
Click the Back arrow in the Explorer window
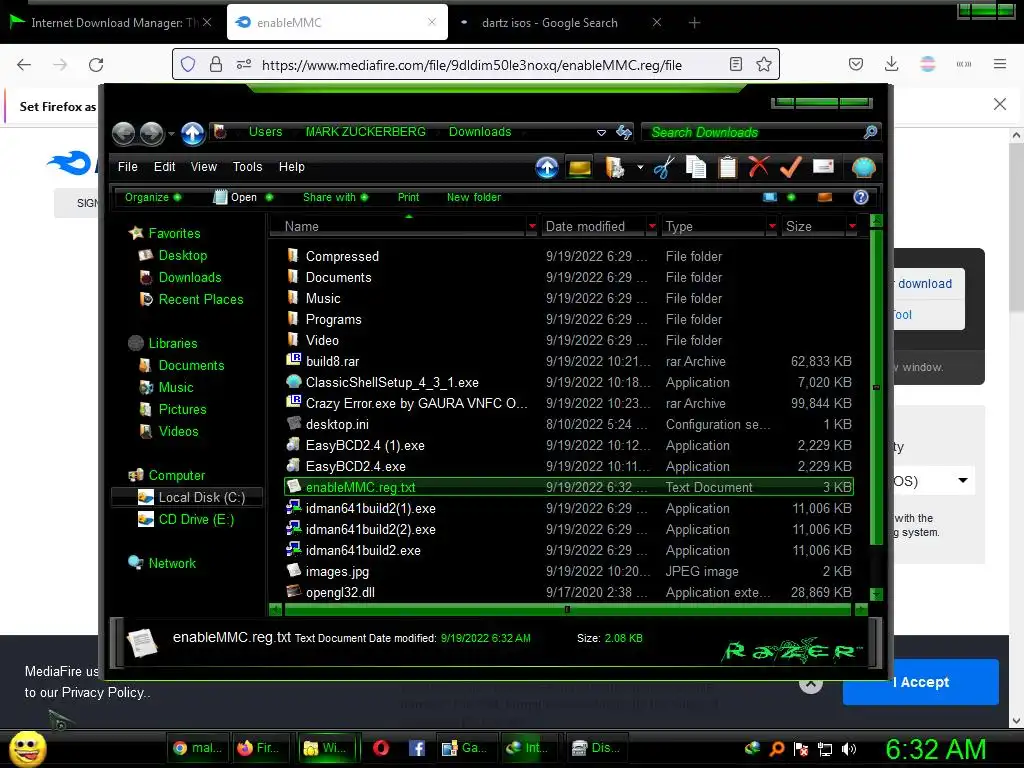tap(123, 133)
